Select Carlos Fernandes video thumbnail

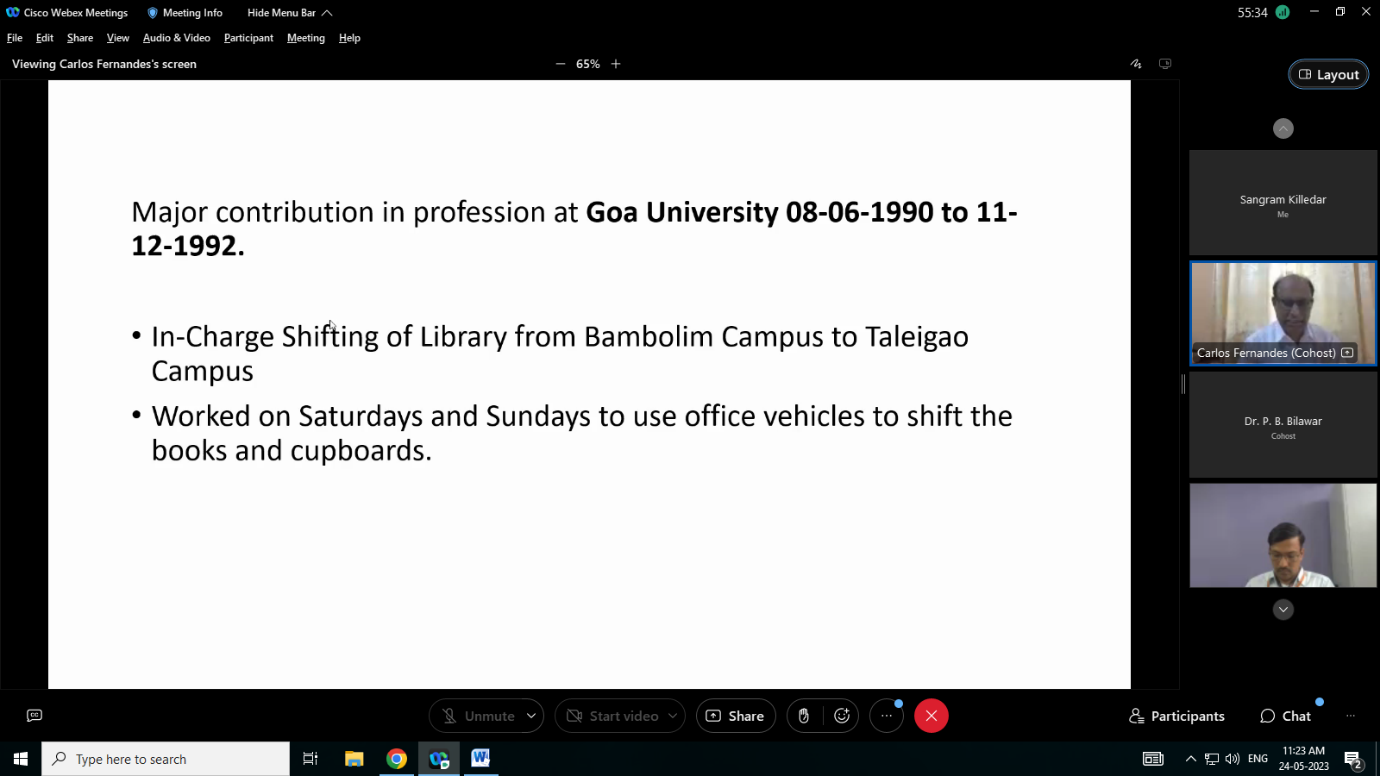coord(1283,313)
